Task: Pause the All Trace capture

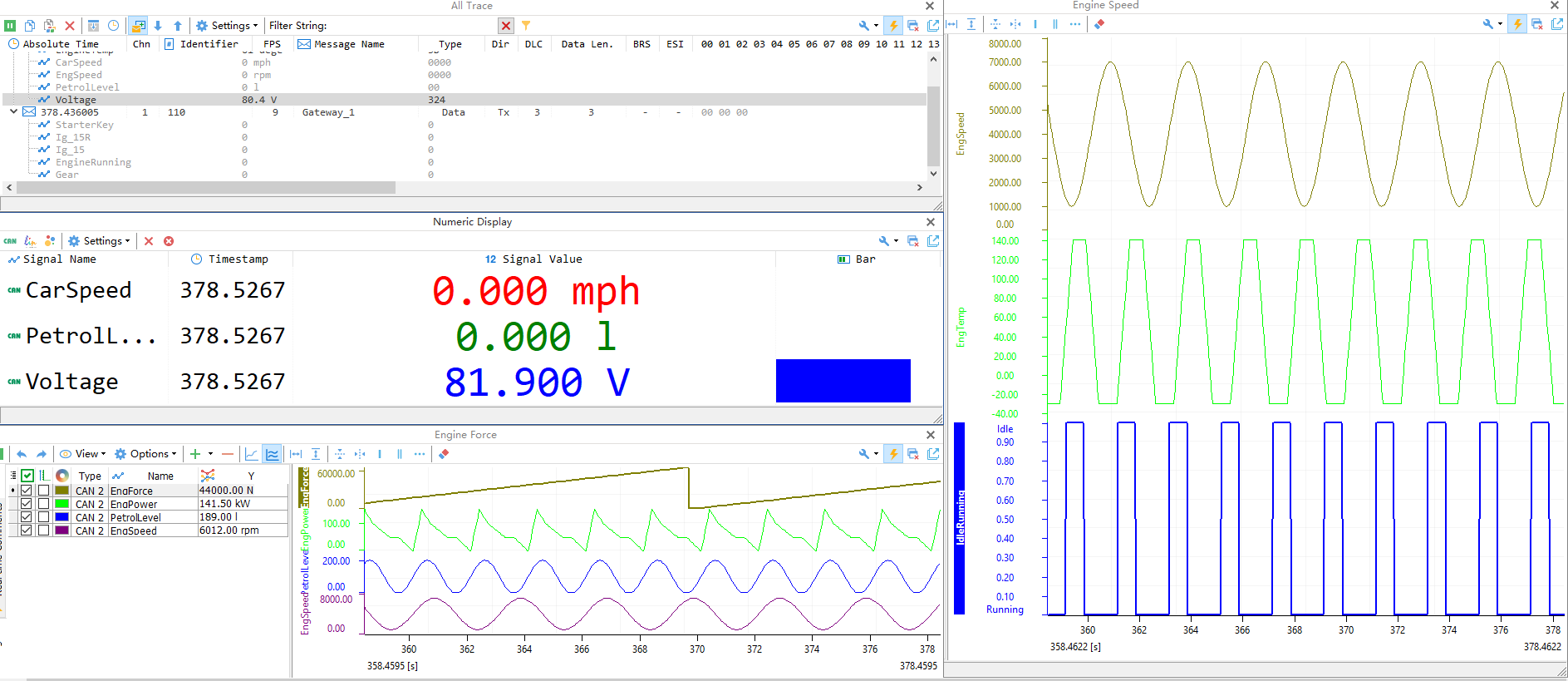Action: pyautogui.click(x=10, y=26)
